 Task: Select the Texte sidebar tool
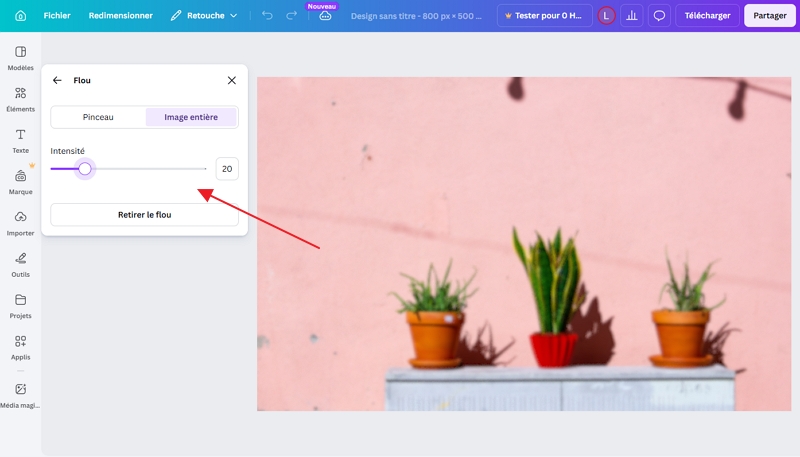(x=20, y=141)
